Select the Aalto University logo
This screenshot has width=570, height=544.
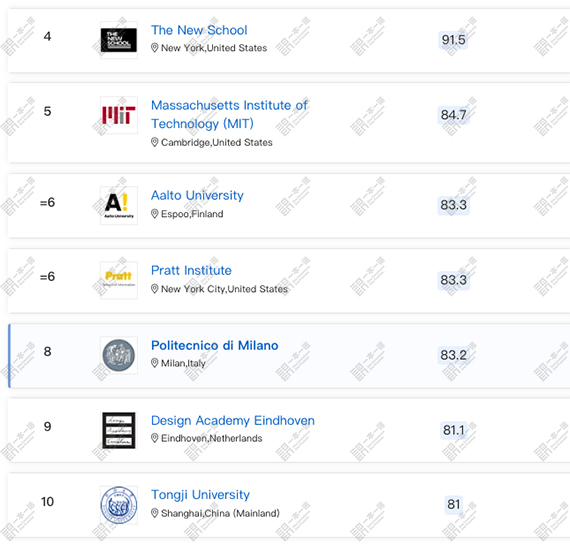coord(119,205)
